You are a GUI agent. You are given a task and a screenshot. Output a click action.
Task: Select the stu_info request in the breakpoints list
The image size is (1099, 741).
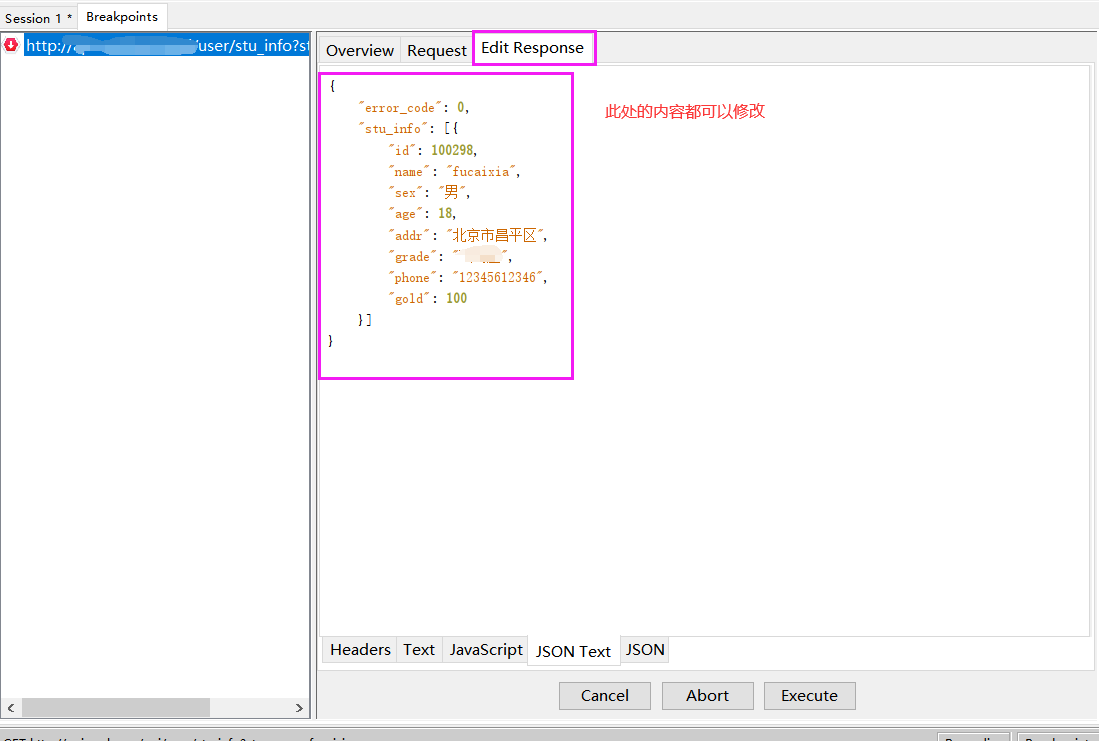(167, 46)
